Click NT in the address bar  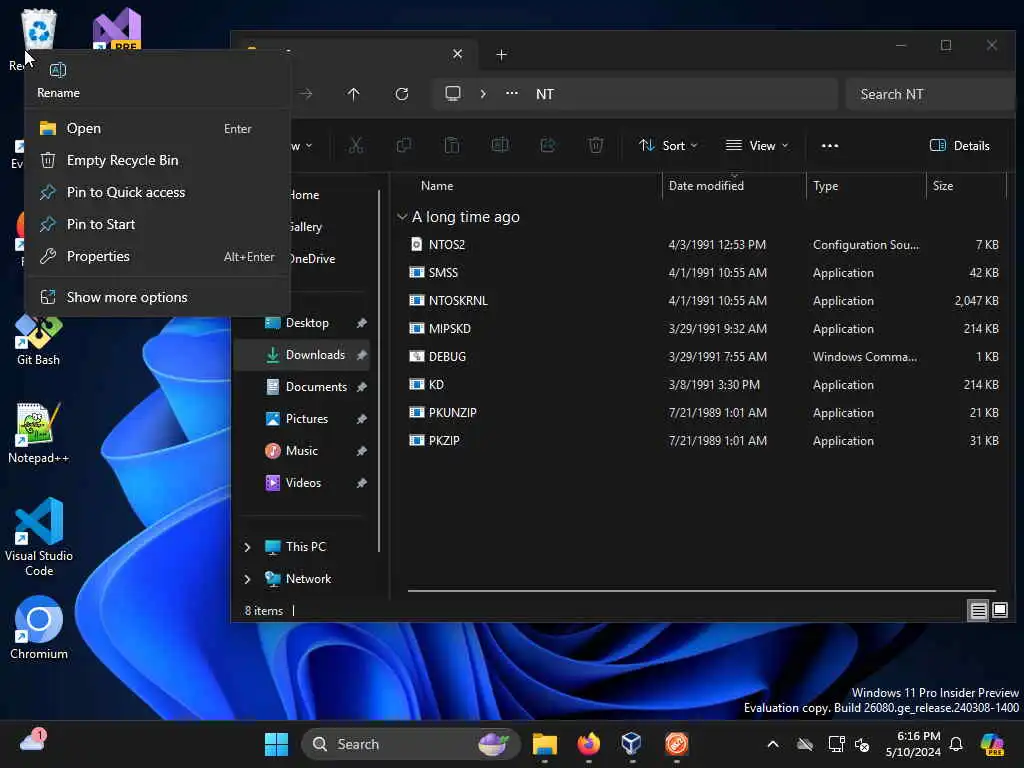click(545, 94)
